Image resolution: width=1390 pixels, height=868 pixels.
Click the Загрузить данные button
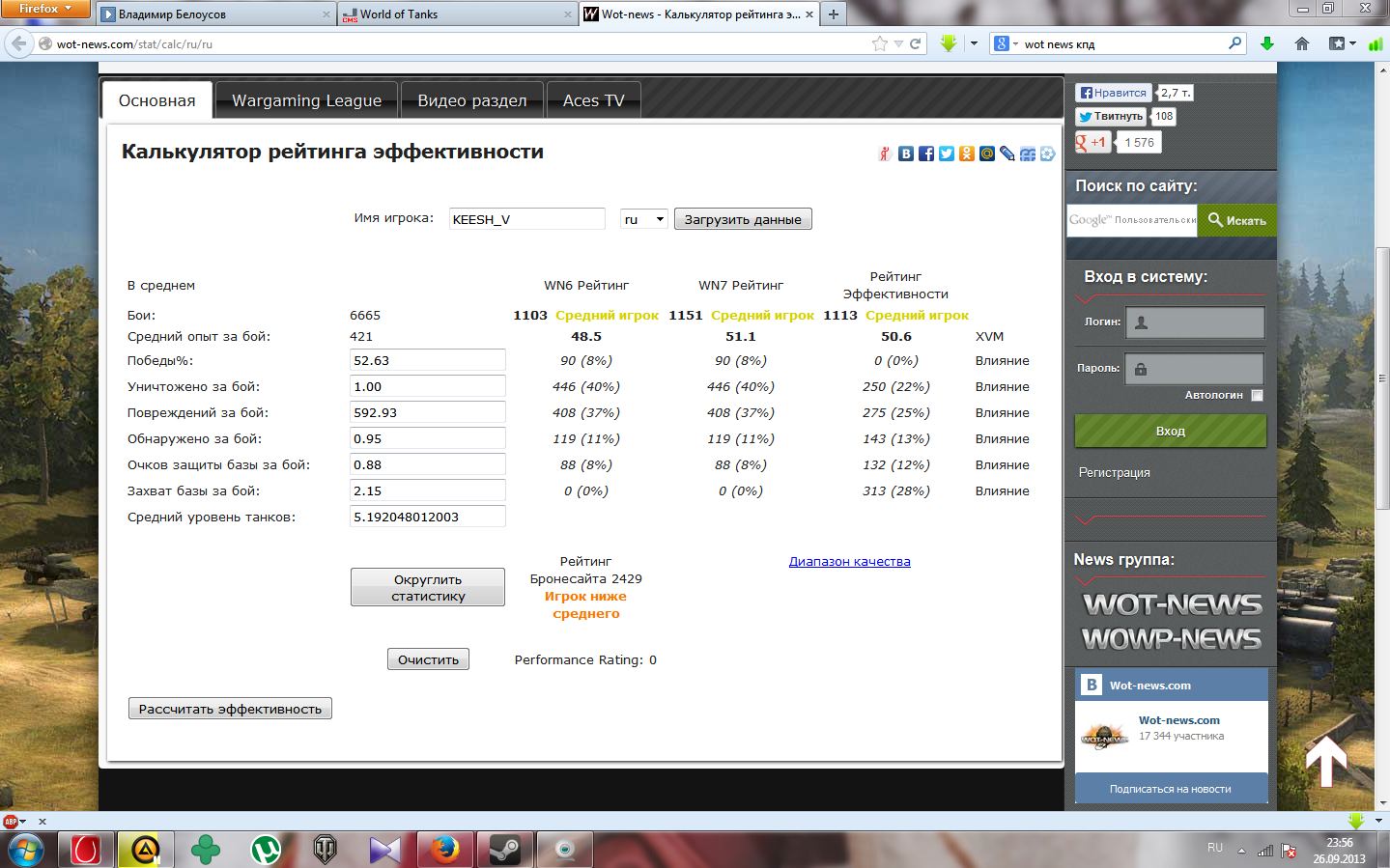(743, 219)
